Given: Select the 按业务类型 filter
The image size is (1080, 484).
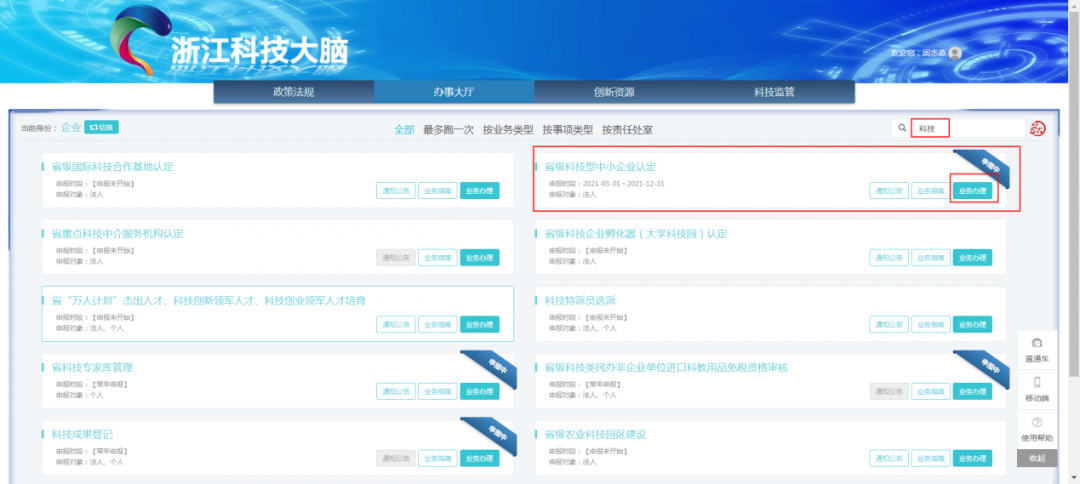Looking at the screenshot, I should coord(508,129).
